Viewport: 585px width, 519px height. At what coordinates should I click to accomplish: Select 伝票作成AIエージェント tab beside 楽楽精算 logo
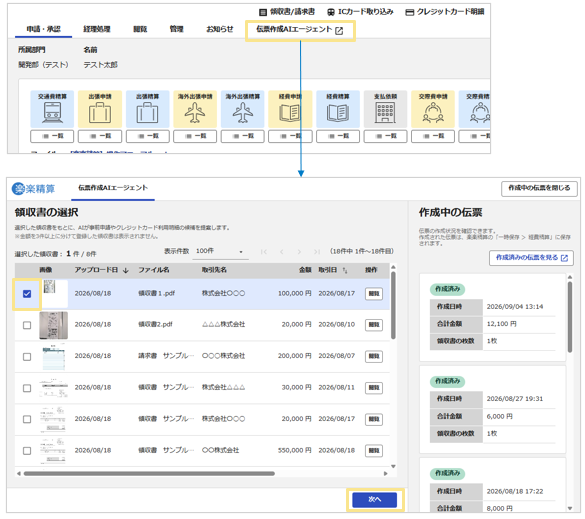[113, 188]
